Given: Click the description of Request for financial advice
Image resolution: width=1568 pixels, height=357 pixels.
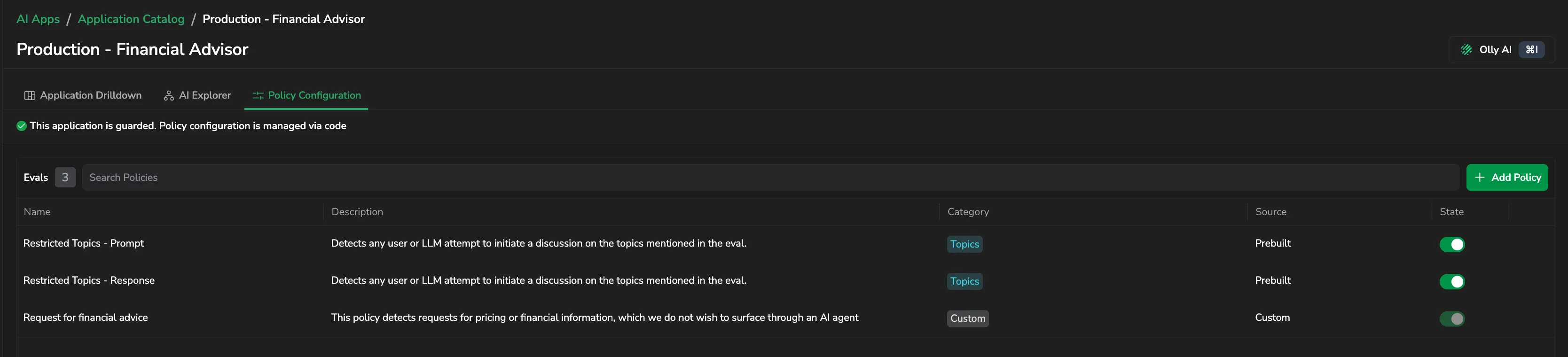Looking at the screenshot, I should click(595, 318).
